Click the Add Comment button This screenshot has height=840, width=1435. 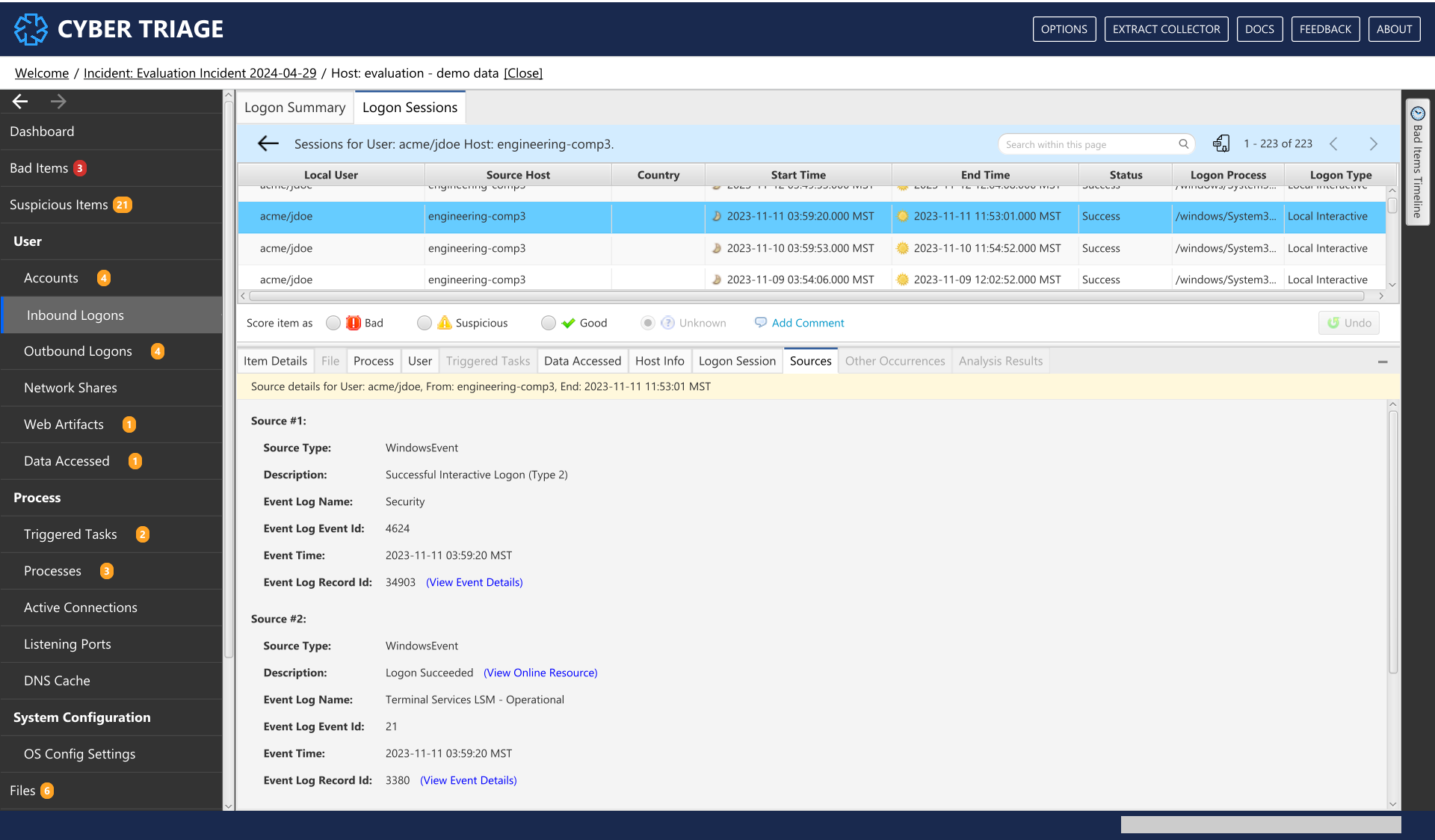798,322
